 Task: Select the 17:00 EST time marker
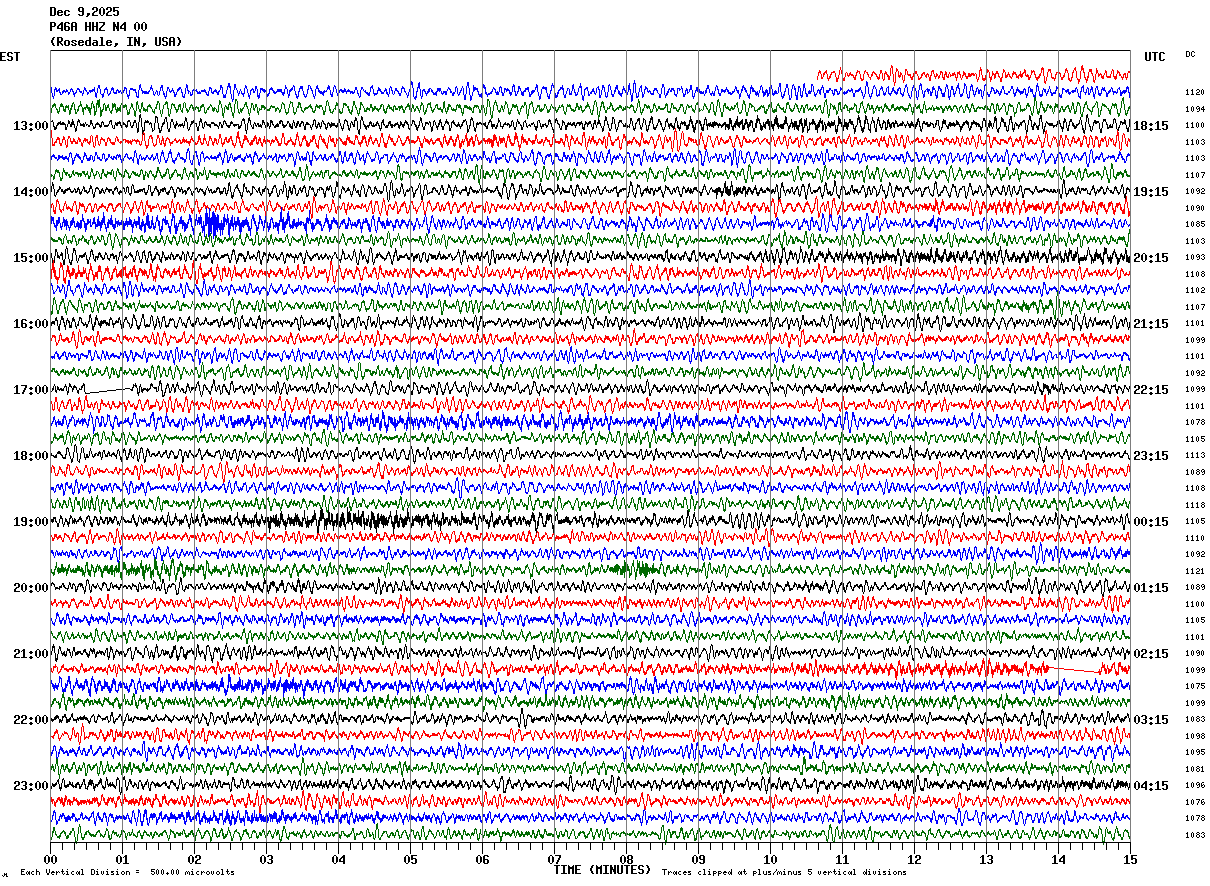pos(31,390)
